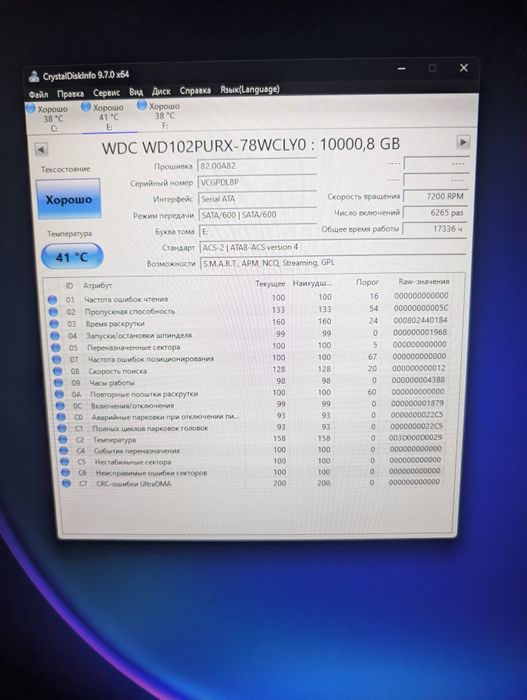Click the ID column header
This screenshot has width=527, height=700.
[x=69, y=286]
